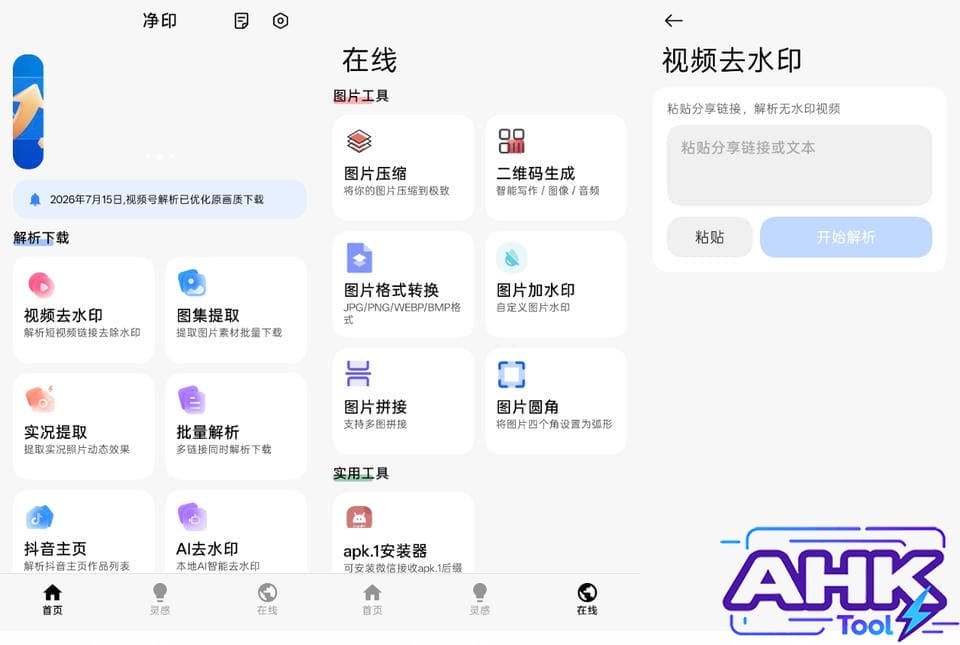Screen dimensions: 960x645
Task: Open 实况提取 card title
Action: [56, 432]
